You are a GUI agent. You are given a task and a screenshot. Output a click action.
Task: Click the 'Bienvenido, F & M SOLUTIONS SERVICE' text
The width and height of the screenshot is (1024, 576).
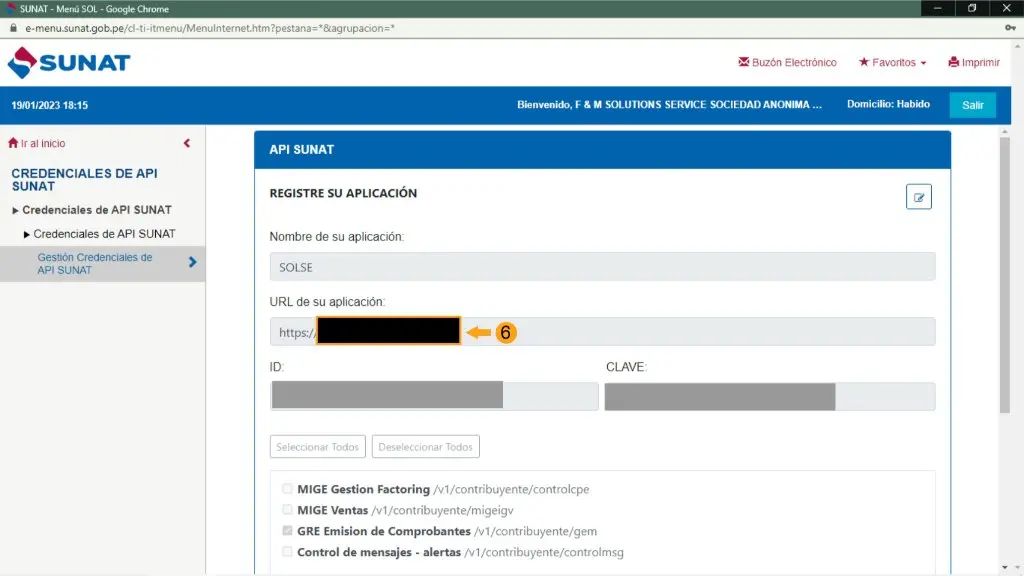tap(669, 104)
